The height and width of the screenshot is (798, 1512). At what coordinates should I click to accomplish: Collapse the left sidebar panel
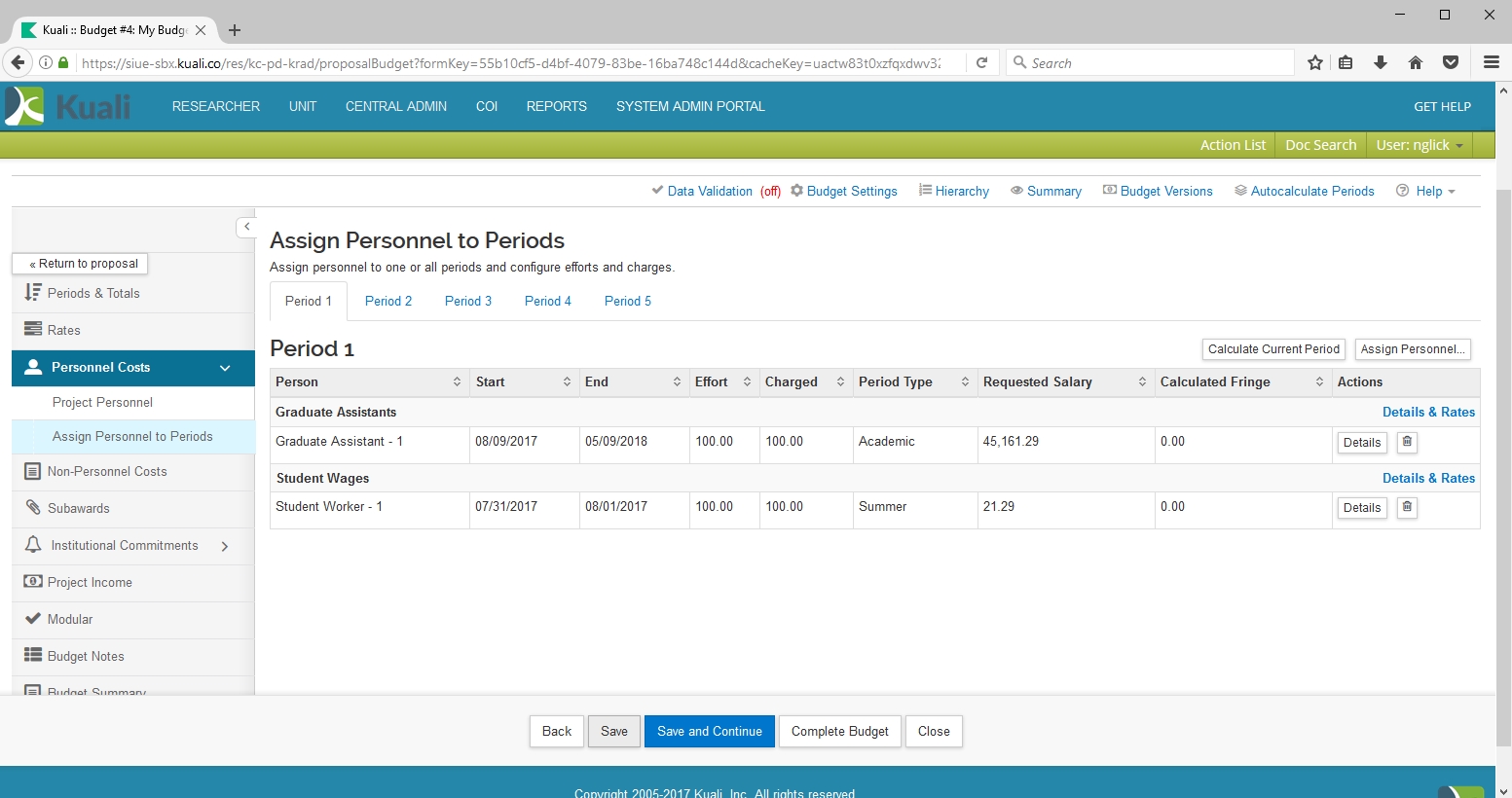[246, 227]
